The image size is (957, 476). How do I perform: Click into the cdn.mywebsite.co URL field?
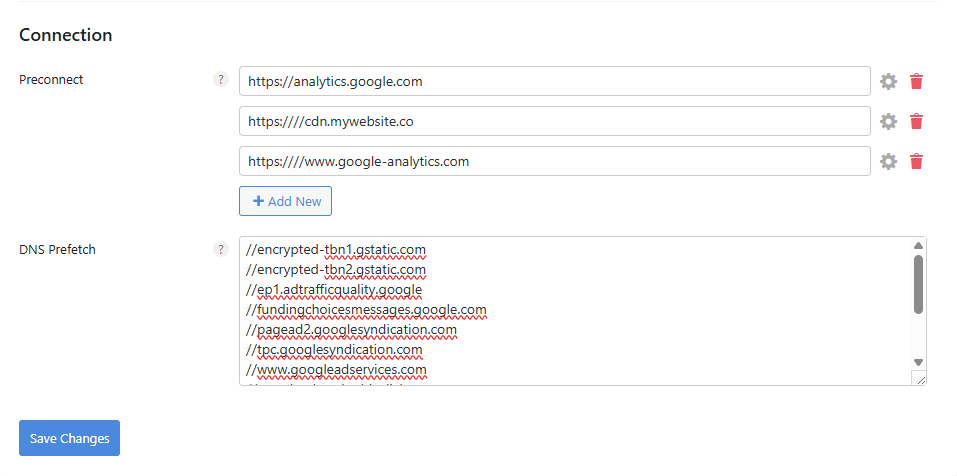[x=554, y=121]
